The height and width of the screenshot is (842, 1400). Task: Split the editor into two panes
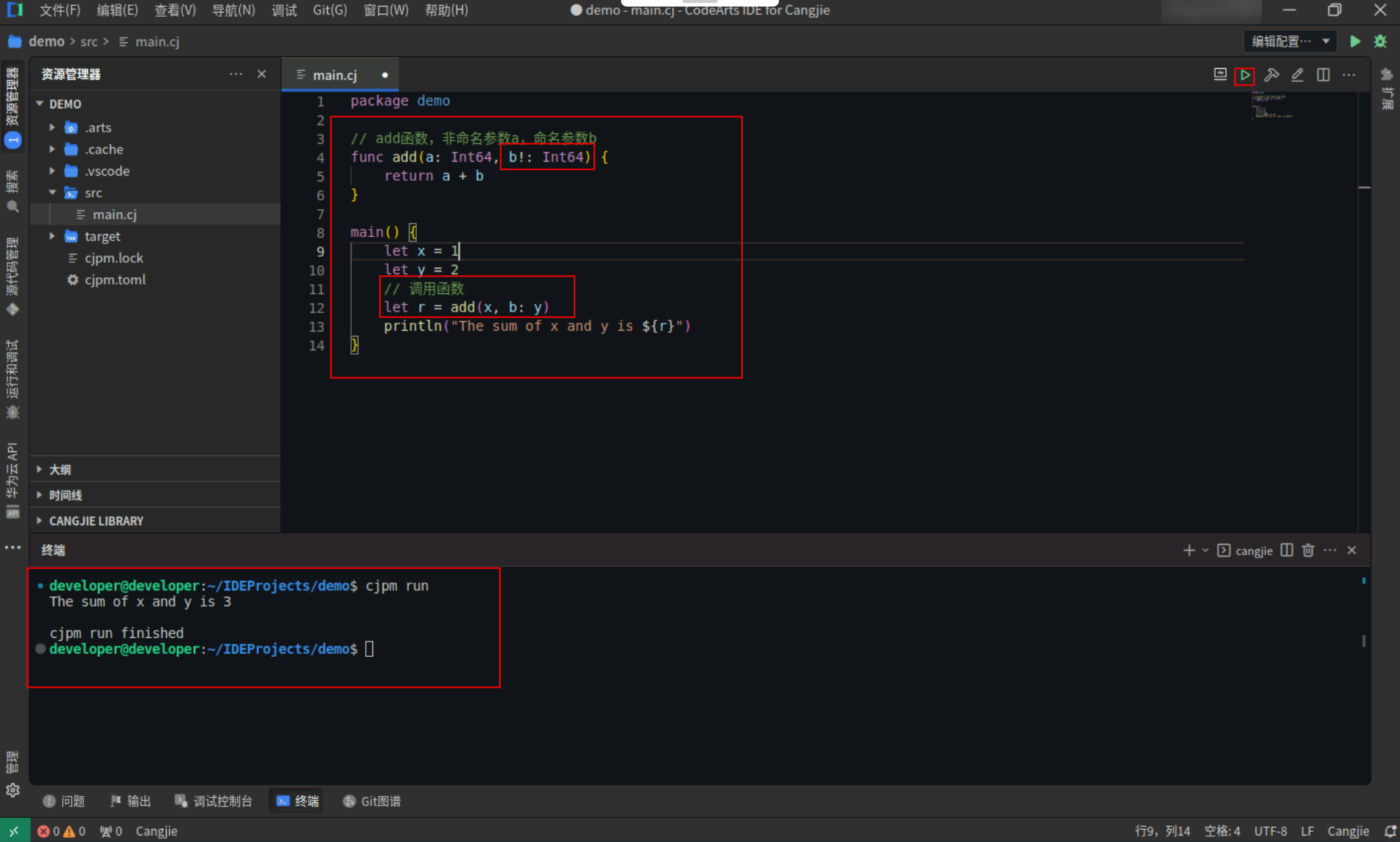(1322, 75)
